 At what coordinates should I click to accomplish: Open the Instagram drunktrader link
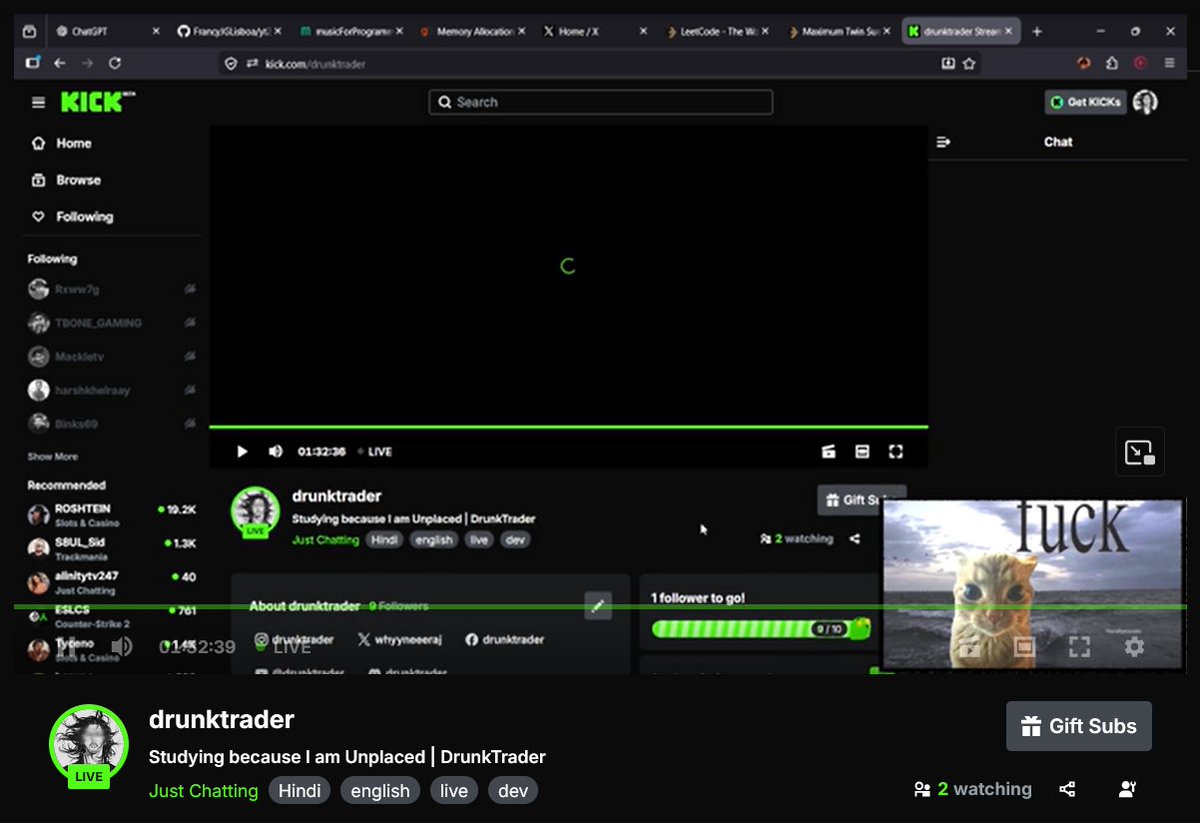pyautogui.click(x=294, y=640)
